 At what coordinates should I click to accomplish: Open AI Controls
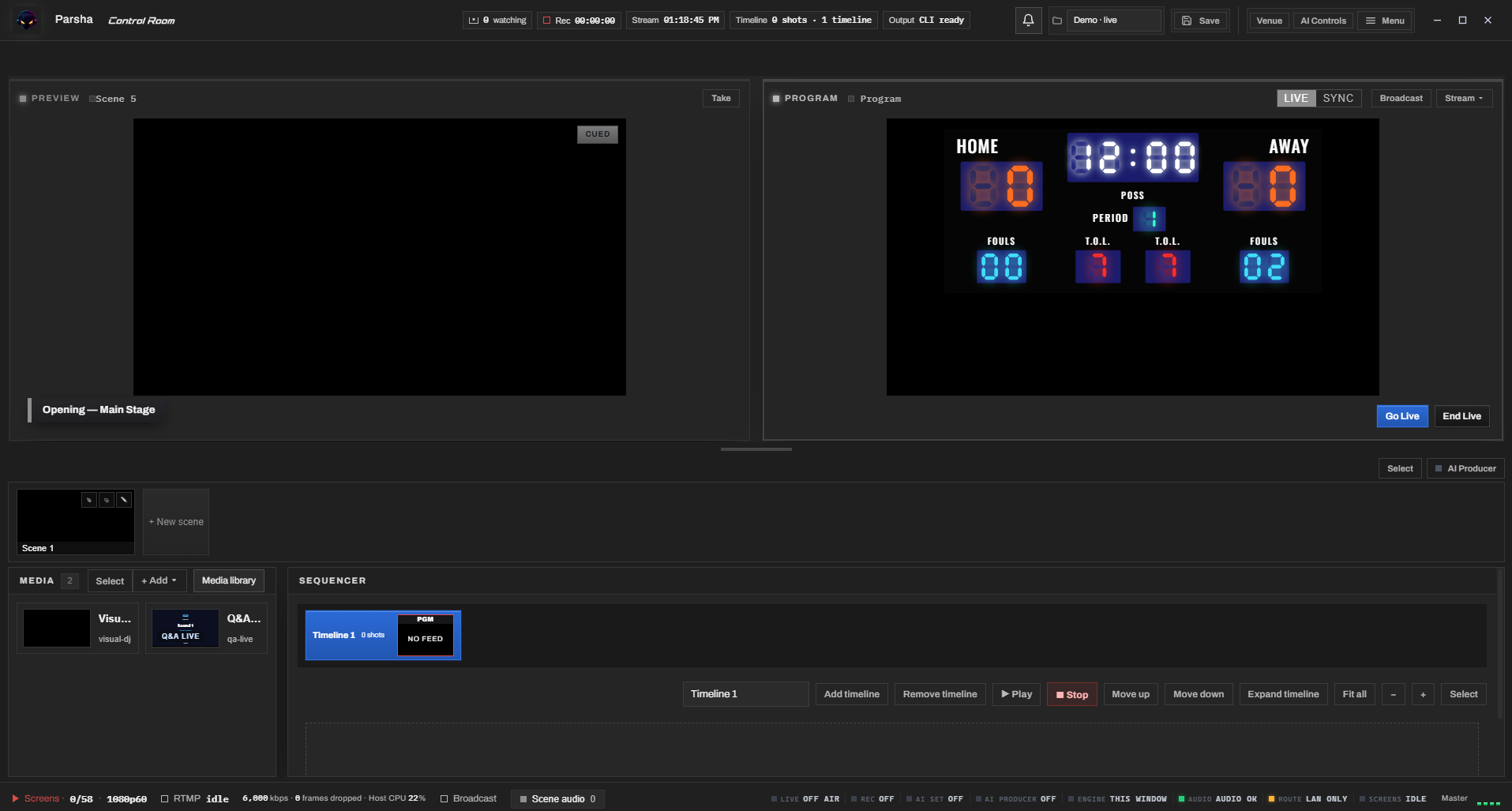coord(1323,21)
